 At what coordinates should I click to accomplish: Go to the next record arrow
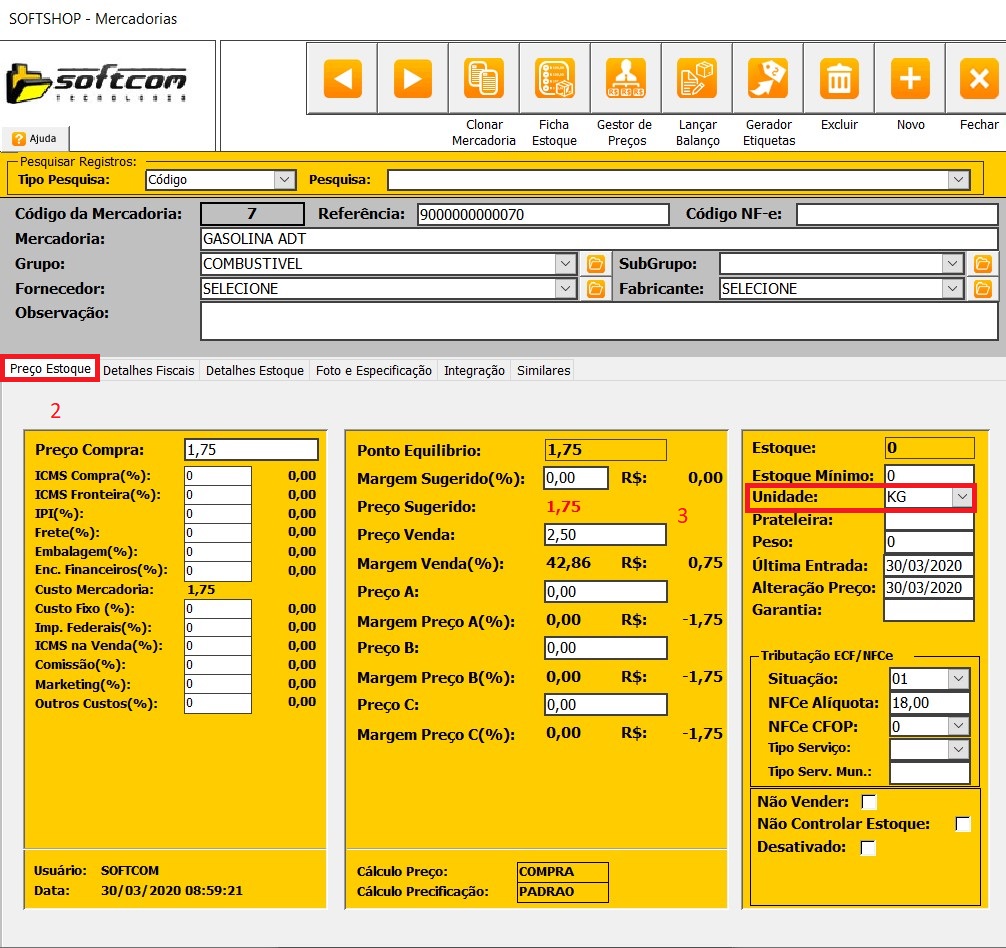click(x=412, y=78)
